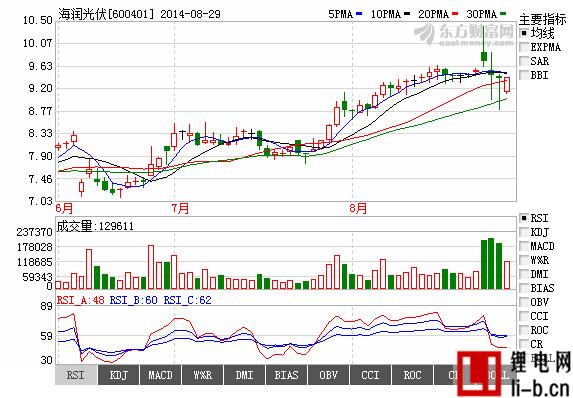Click the last red candlestick on the price chart
This screenshot has height=398, width=573.
pos(507,84)
